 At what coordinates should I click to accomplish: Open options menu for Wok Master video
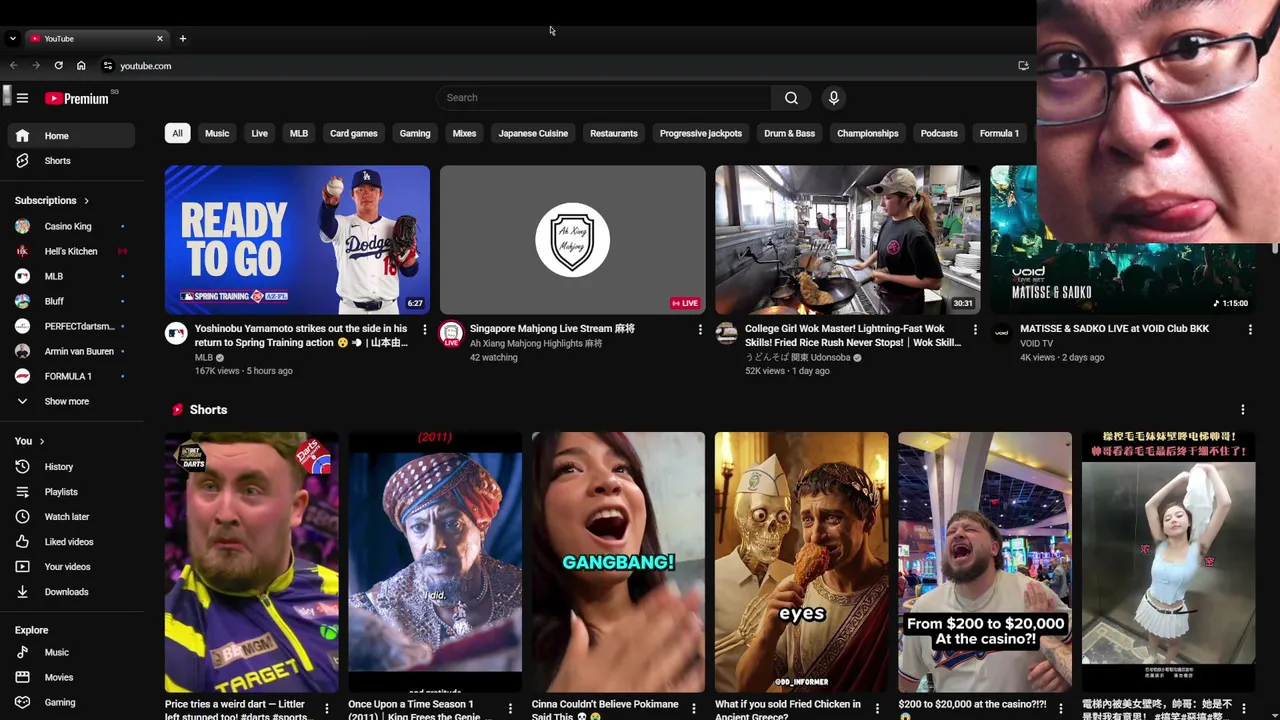(x=975, y=329)
